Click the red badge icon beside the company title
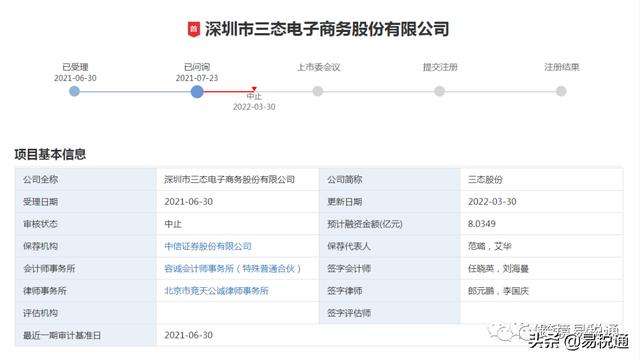The height and width of the screenshot is (360, 640). tap(194, 29)
